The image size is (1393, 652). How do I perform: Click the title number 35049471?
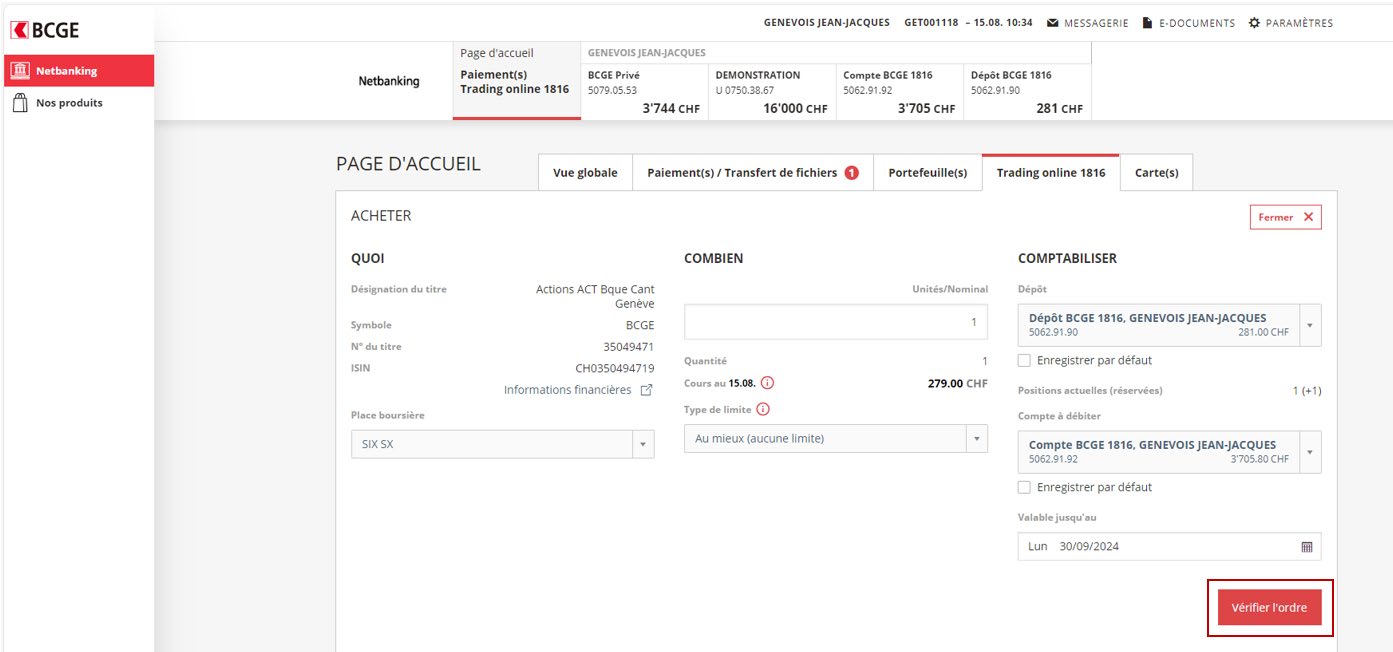(x=629, y=346)
